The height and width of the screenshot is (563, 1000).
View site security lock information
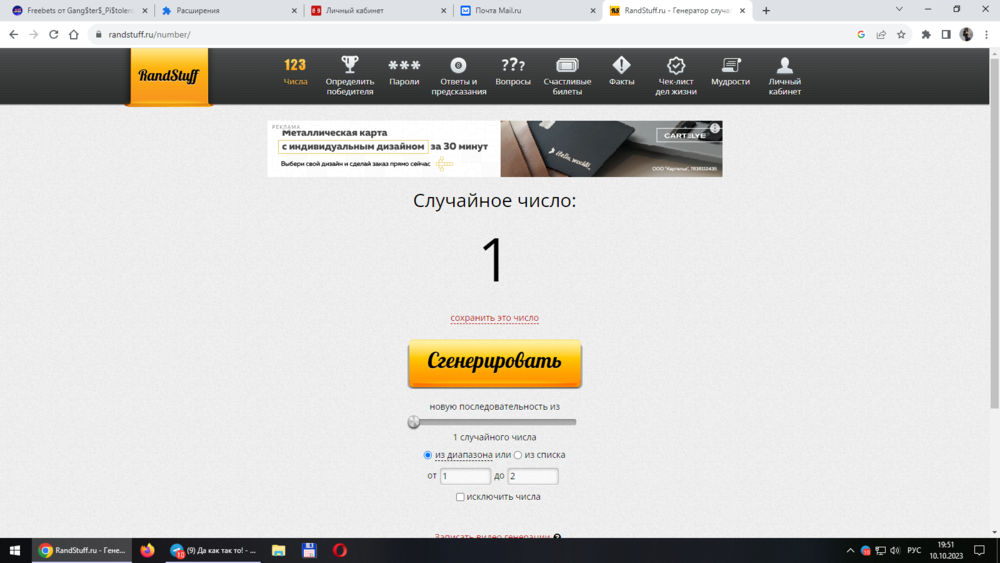[98, 34]
